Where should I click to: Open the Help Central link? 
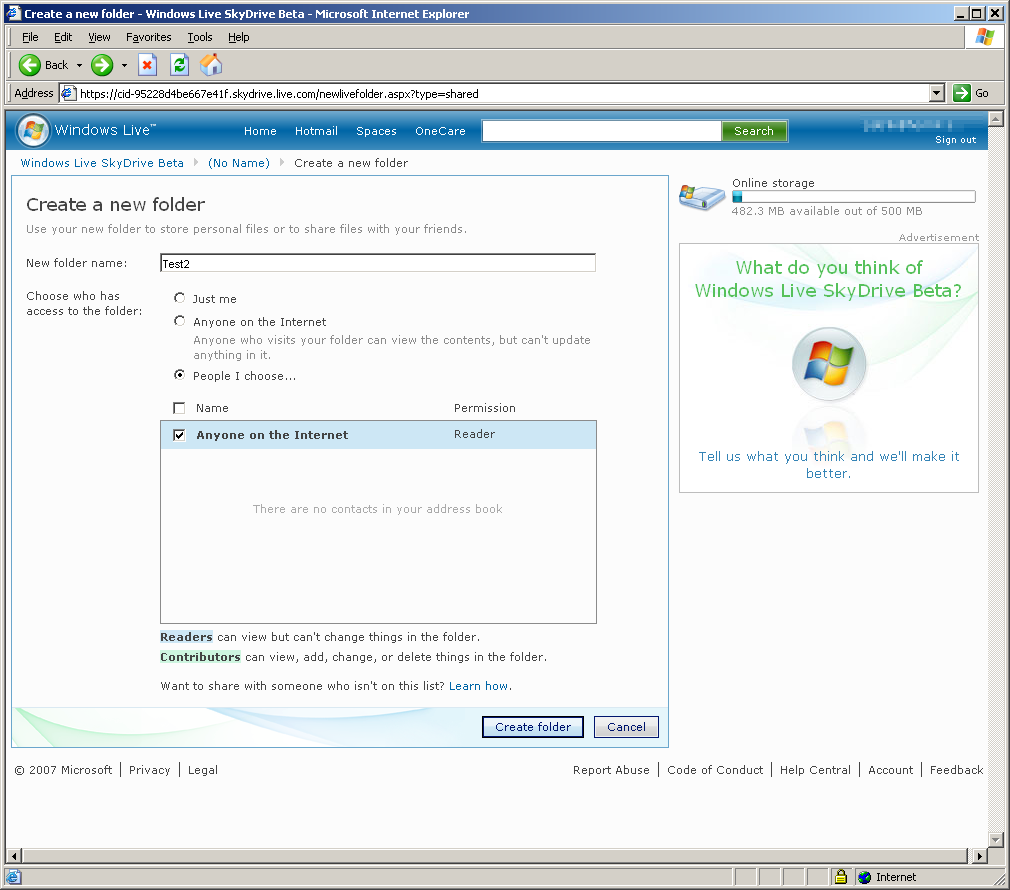[x=815, y=770]
